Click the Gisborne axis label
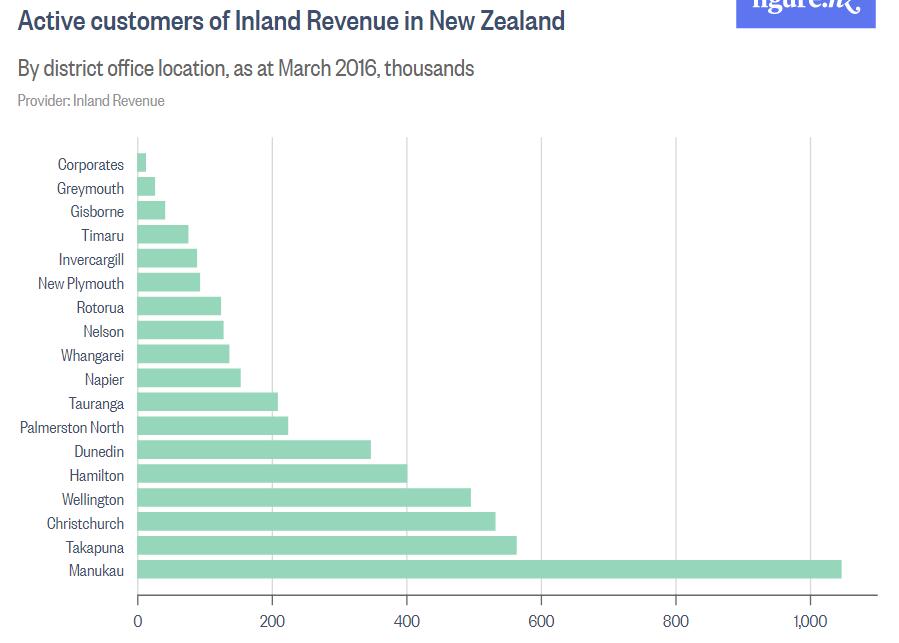 [97, 211]
